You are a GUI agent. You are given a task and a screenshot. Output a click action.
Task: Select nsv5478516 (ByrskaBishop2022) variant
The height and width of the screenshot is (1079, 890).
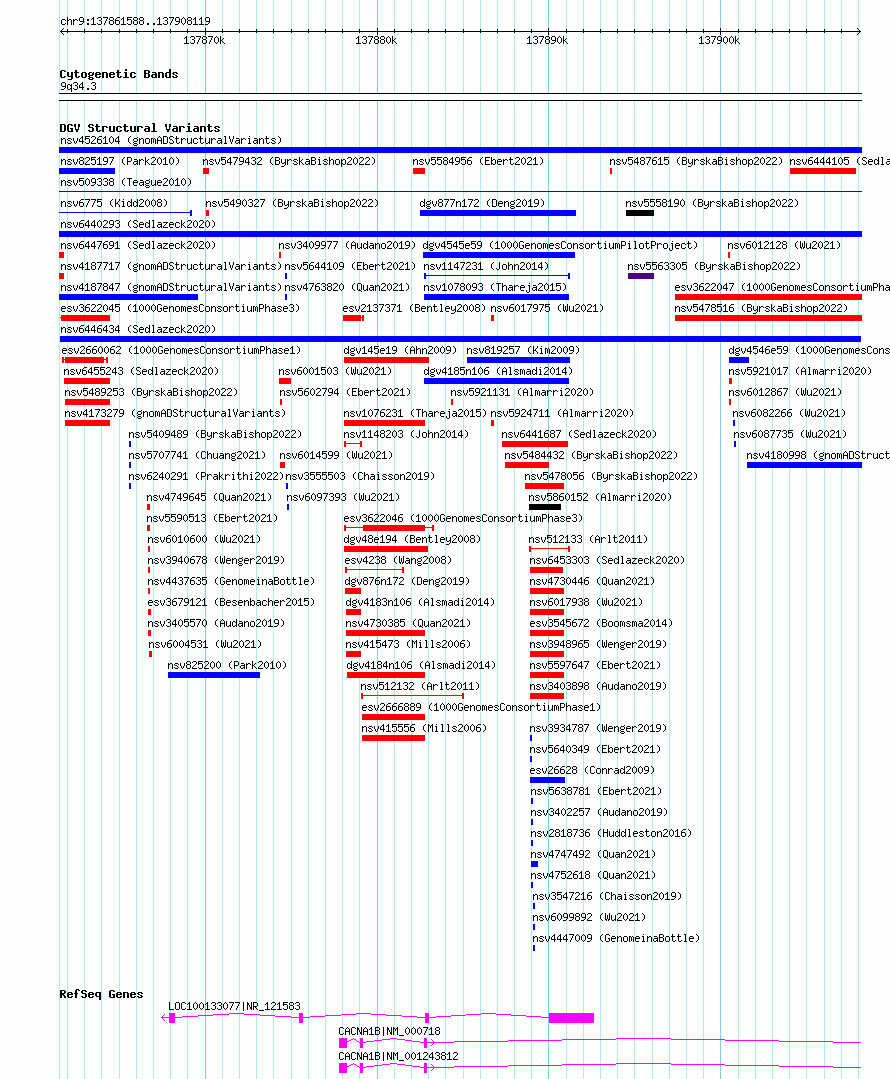click(x=761, y=308)
